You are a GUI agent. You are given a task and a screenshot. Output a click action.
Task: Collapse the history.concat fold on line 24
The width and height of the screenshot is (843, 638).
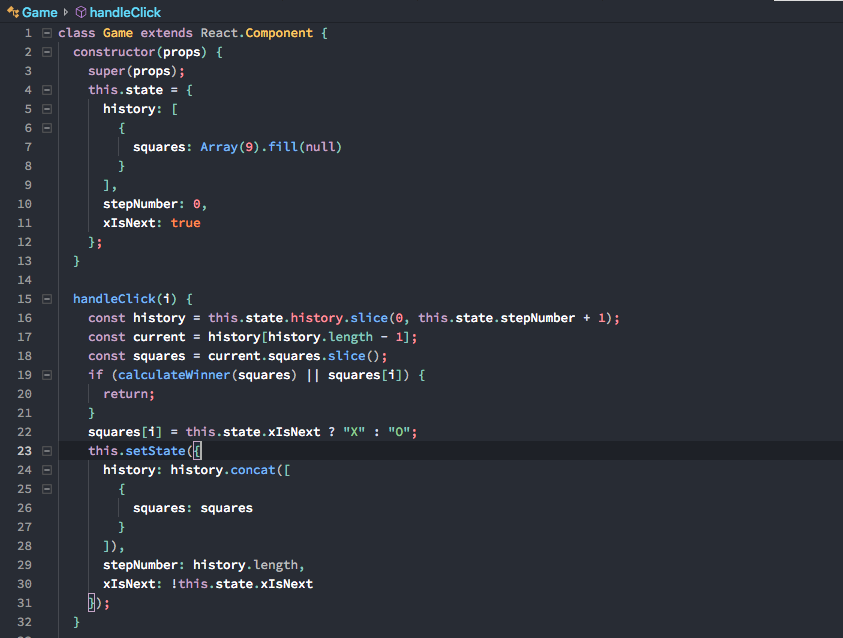[x=47, y=470]
